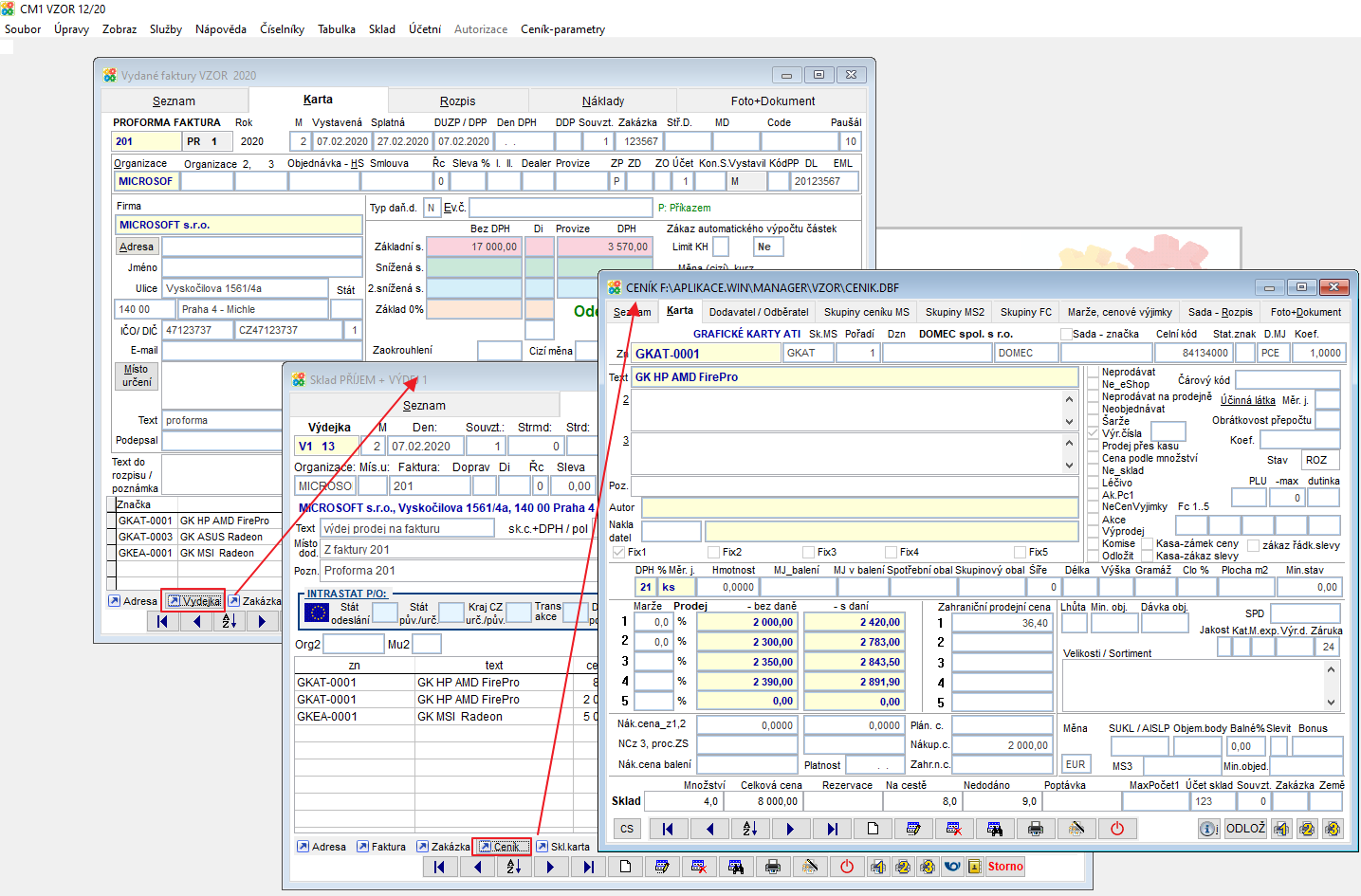
Task: Create new document in Sklad toolbar
Action: (625, 867)
